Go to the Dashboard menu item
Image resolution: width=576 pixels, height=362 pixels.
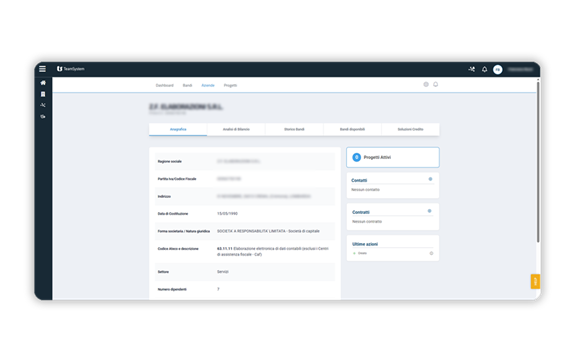pyautogui.click(x=165, y=85)
